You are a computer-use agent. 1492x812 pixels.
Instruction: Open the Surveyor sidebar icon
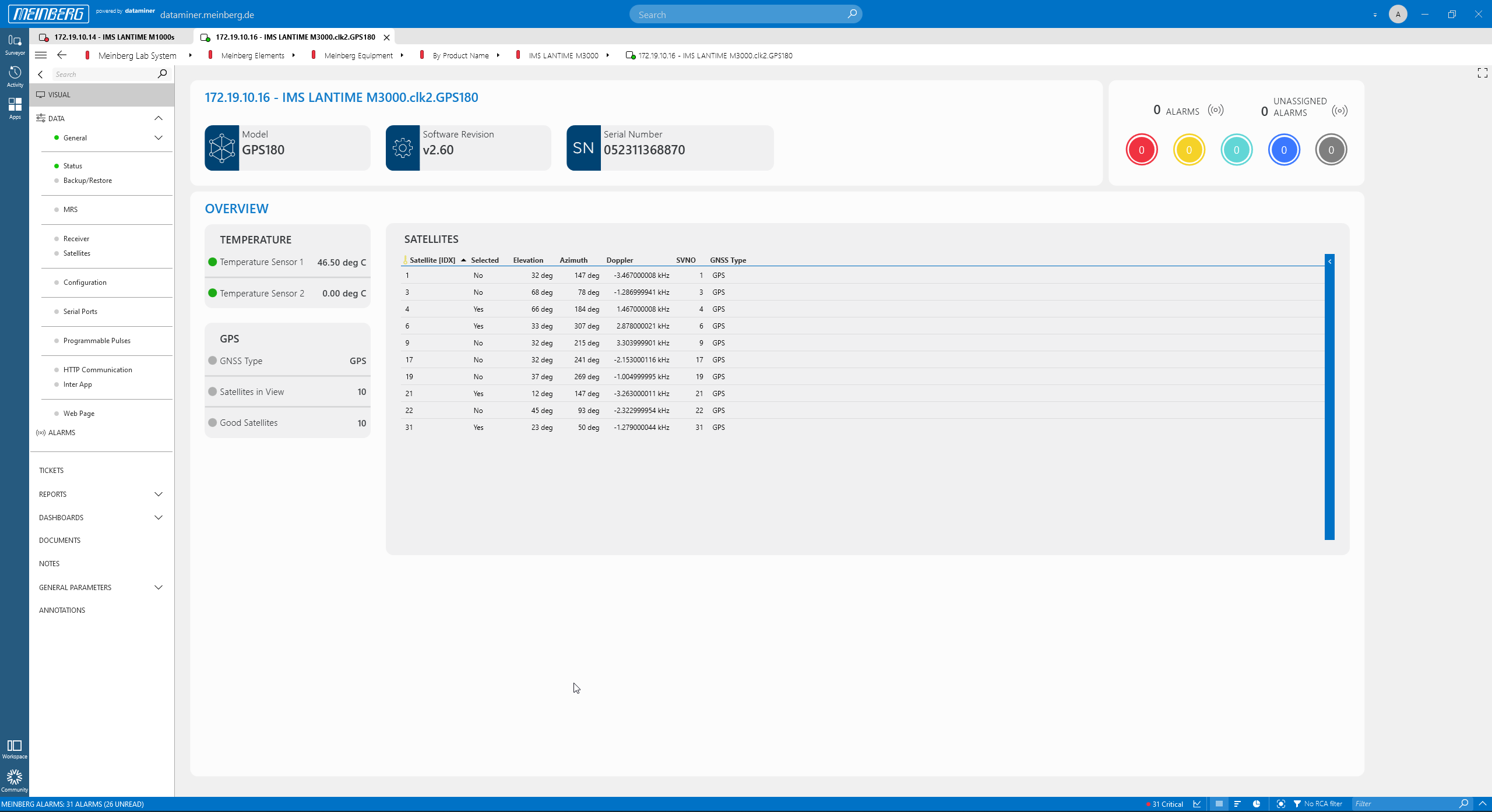(x=15, y=44)
